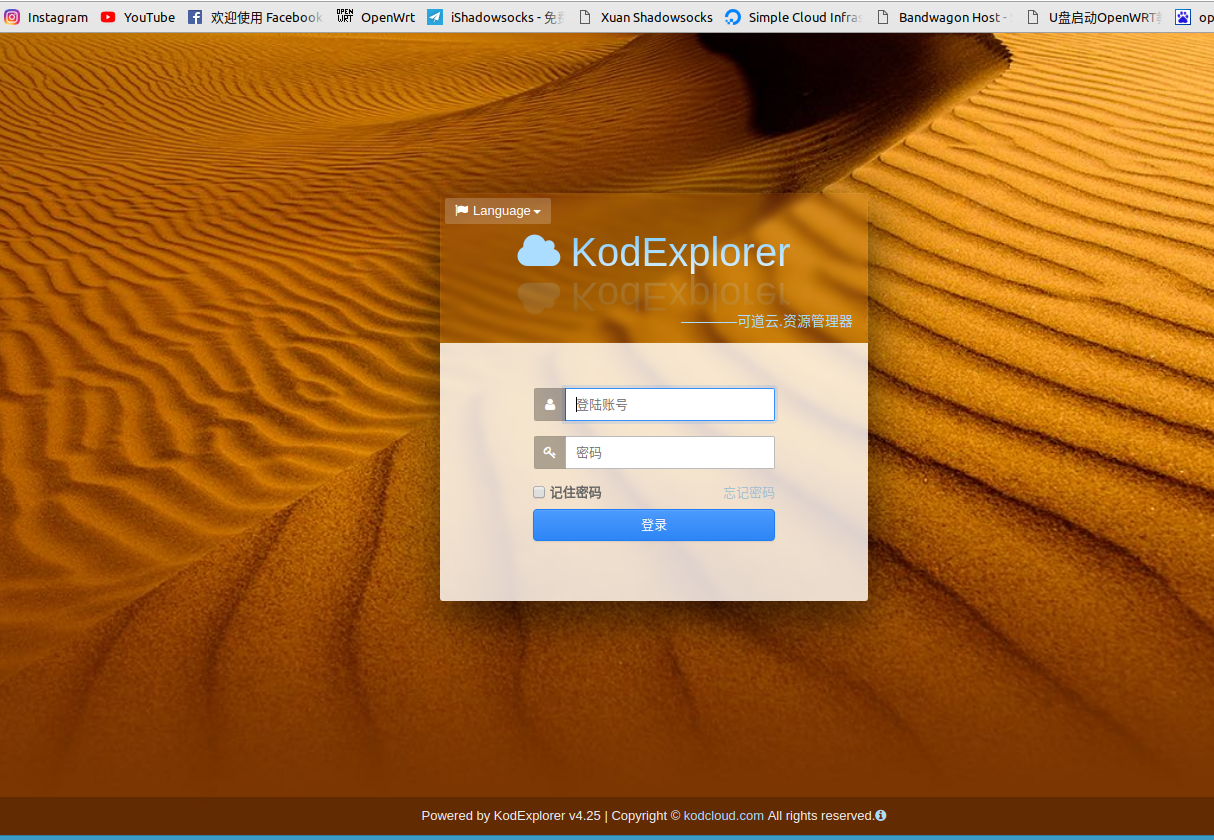Click the Instagram favicon in bookmarks bar

pos(12,17)
